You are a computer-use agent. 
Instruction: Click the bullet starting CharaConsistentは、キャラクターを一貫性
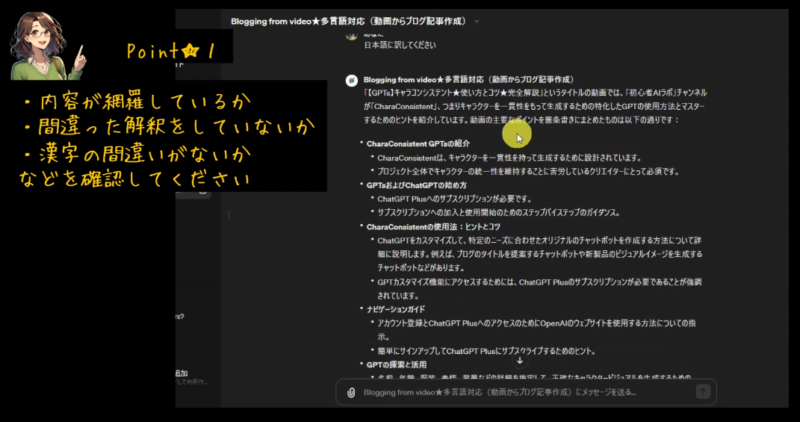509,158
